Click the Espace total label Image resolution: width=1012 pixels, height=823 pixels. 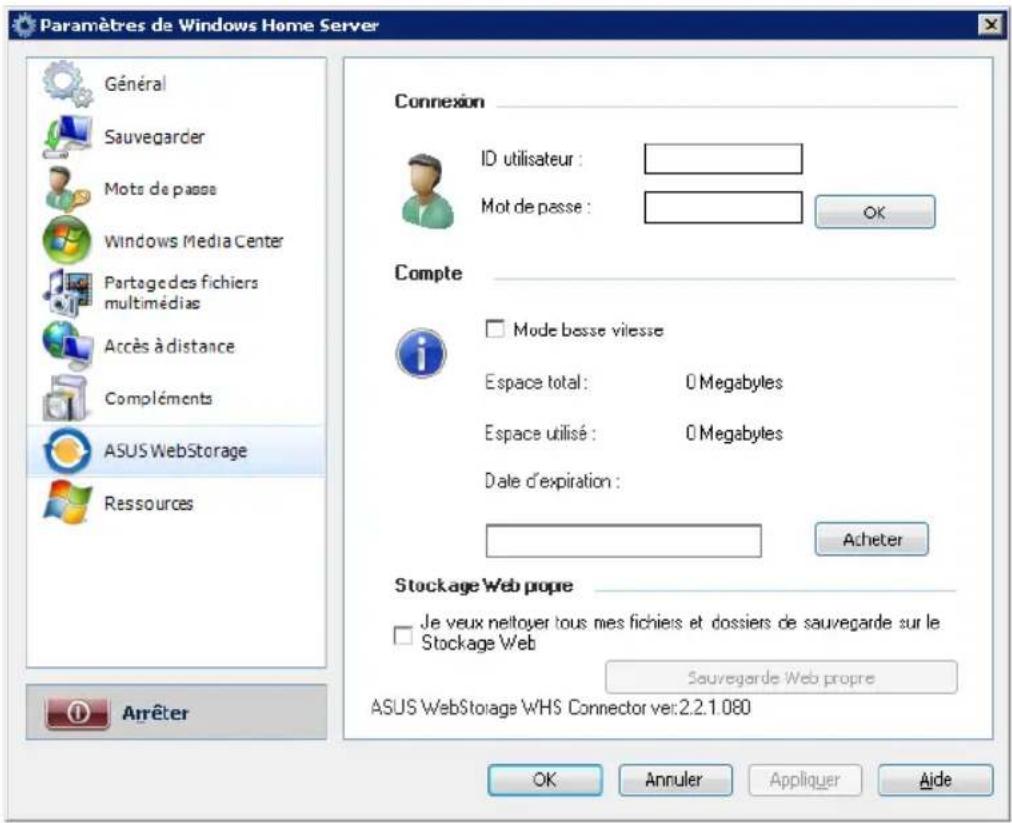tap(536, 382)
